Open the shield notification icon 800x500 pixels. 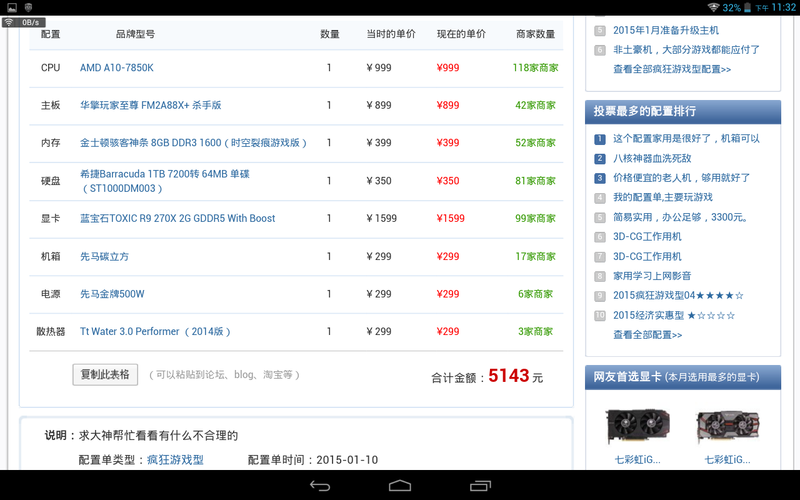[x=29, y=7]
